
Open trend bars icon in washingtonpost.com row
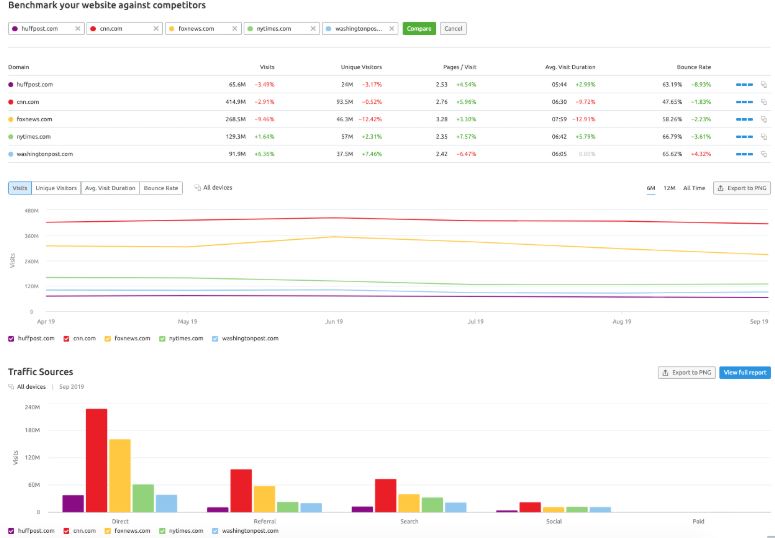point(744,154)
